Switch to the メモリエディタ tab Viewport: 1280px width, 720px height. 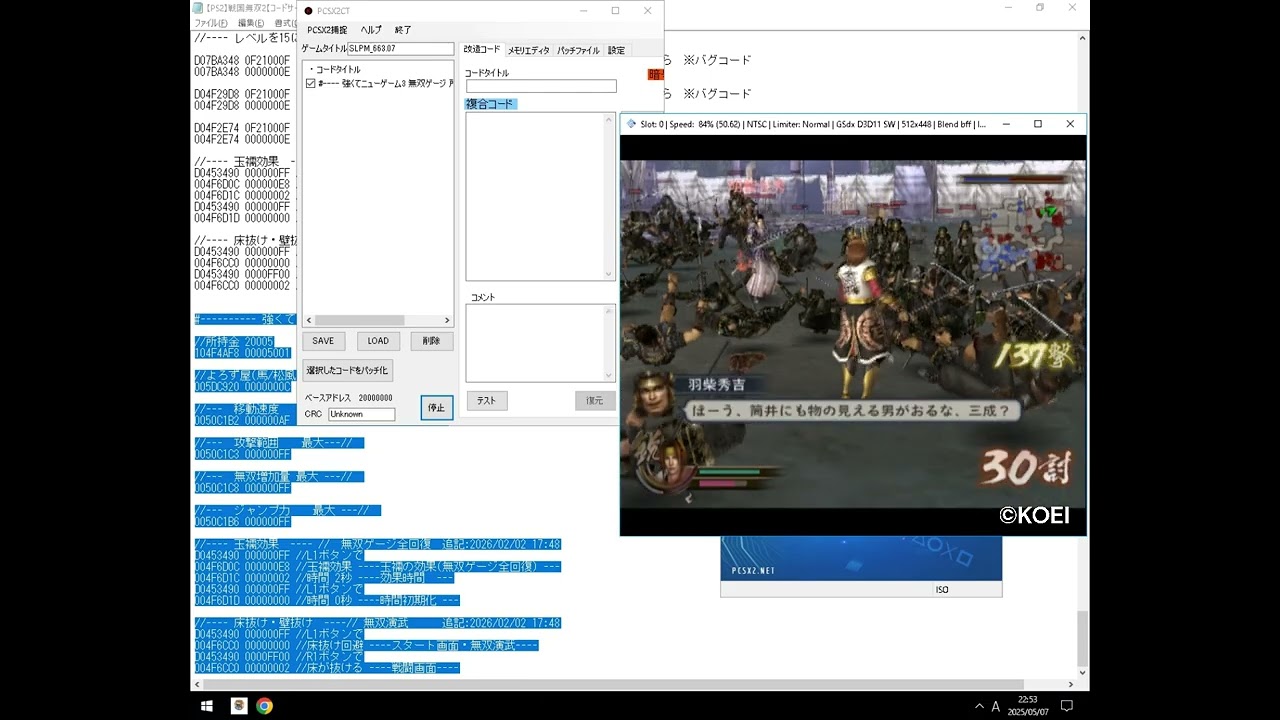click(x=528, y=50)
